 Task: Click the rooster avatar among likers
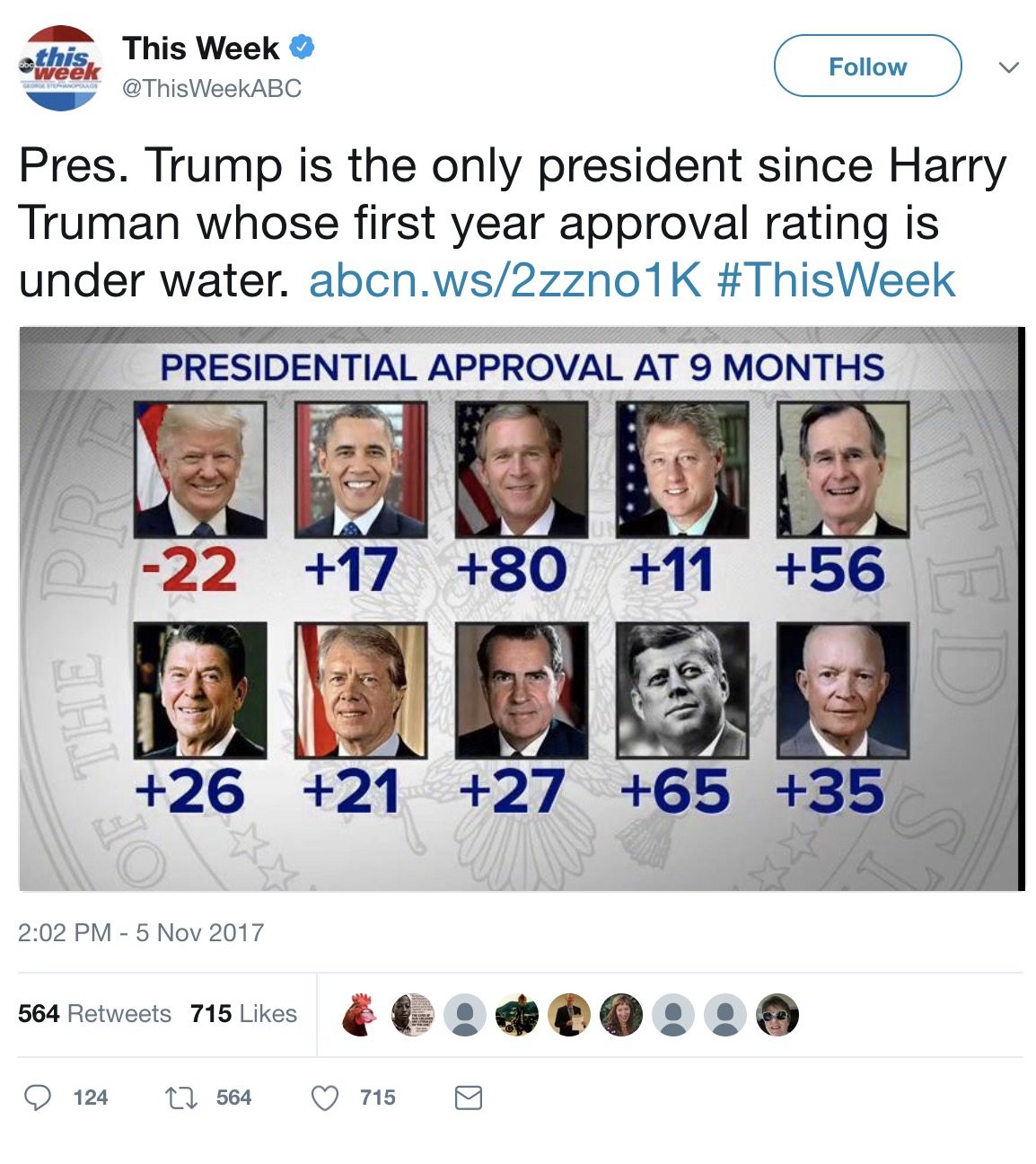click(359, 1015)
